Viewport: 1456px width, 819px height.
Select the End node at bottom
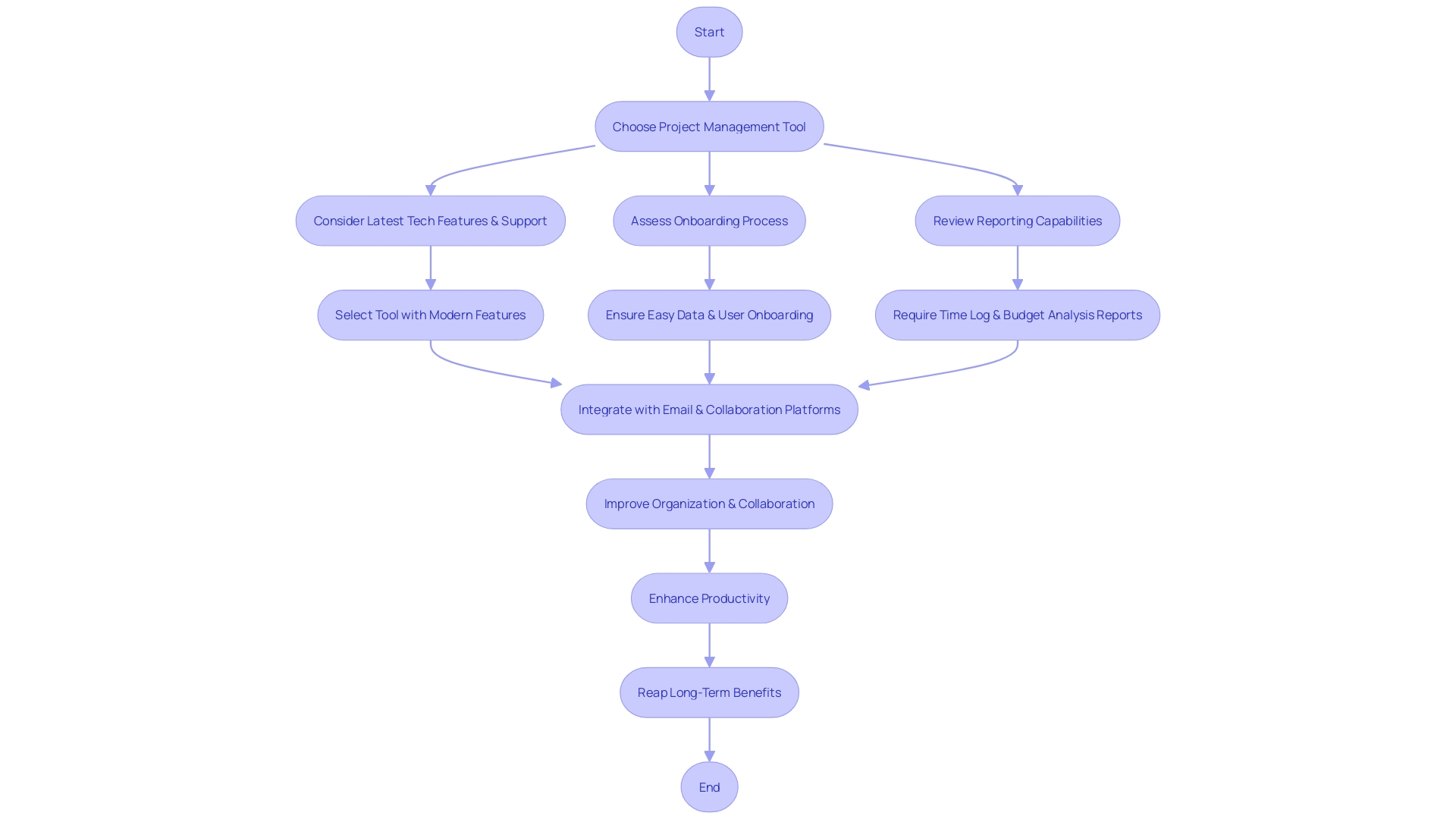coord(709,786)
